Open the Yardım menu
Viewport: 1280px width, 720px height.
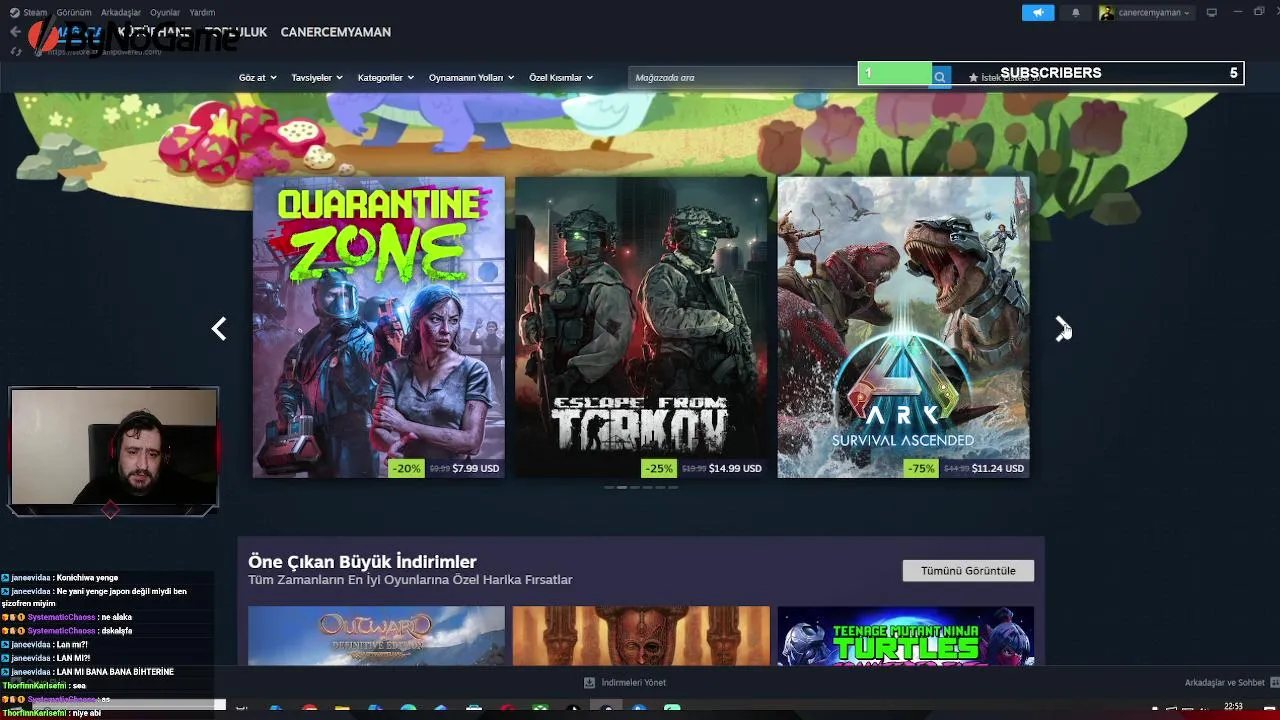point(202,13)
